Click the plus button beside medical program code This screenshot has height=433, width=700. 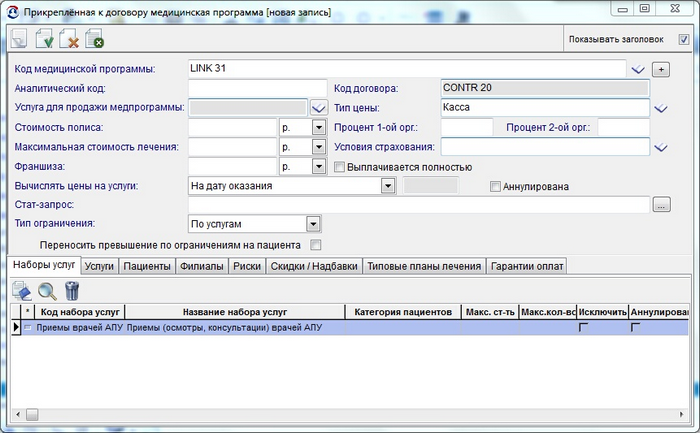pyautogui.click(x=661, y=69)
